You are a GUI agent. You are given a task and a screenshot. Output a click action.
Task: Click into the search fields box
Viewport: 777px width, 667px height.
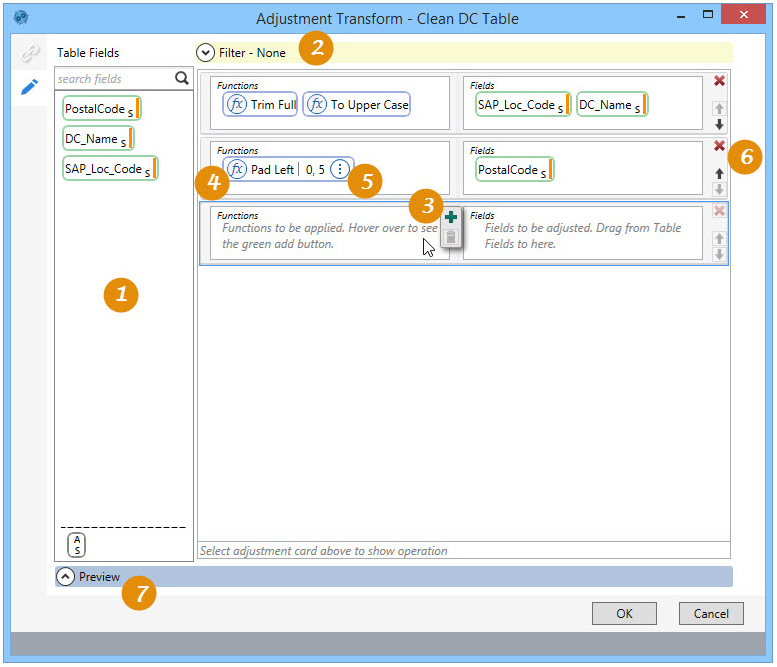pos(114,78)
